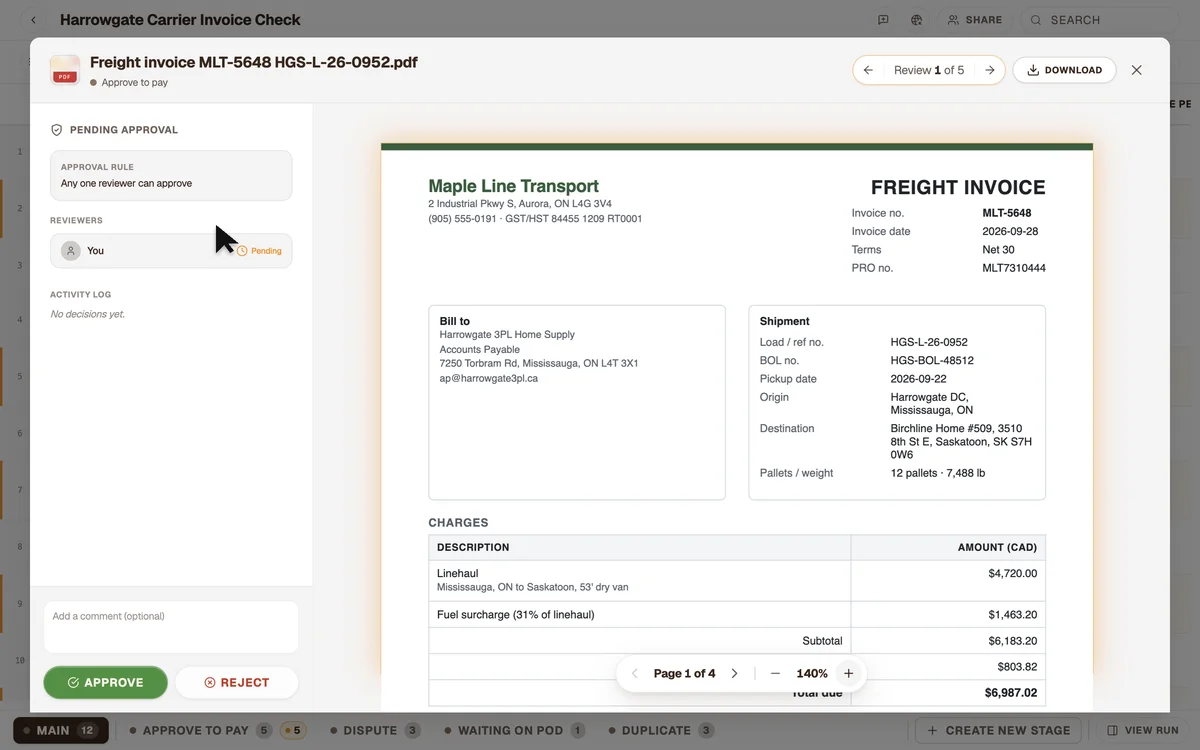The height and width of the screenshot is (750, 1200).
Task: Click the linehaul amount '$4,720.00'
Action: coord(1012,574)
